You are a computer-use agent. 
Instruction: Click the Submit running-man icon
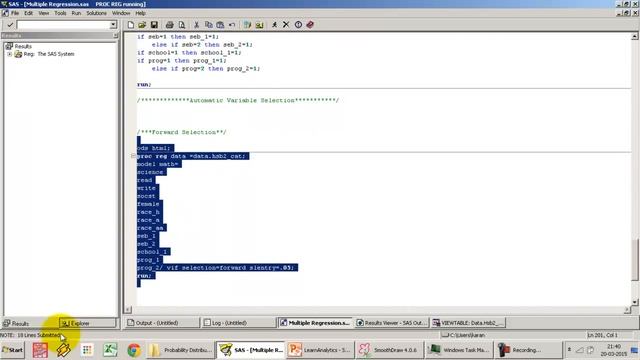tap(274, 25)
